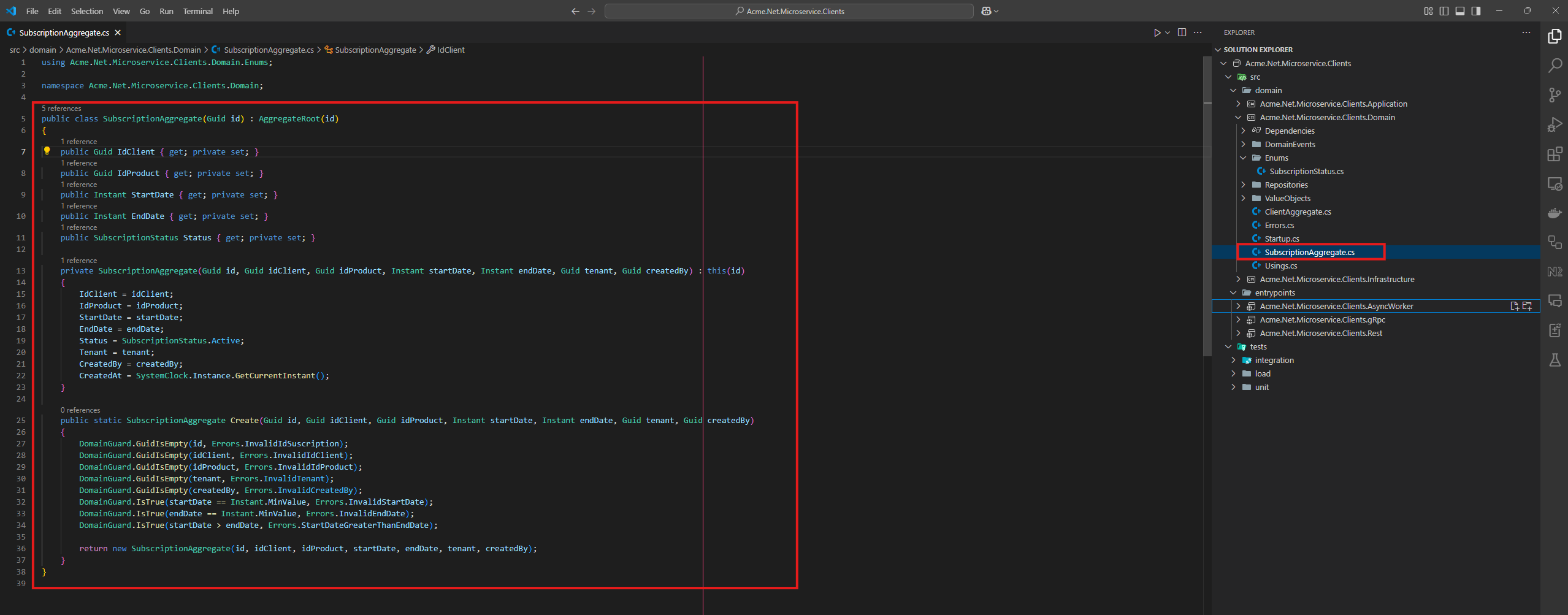
Task: Expand the Acme.Net.Microservice.Clients.gRpc project
Action: click(x=1237, y=319)
